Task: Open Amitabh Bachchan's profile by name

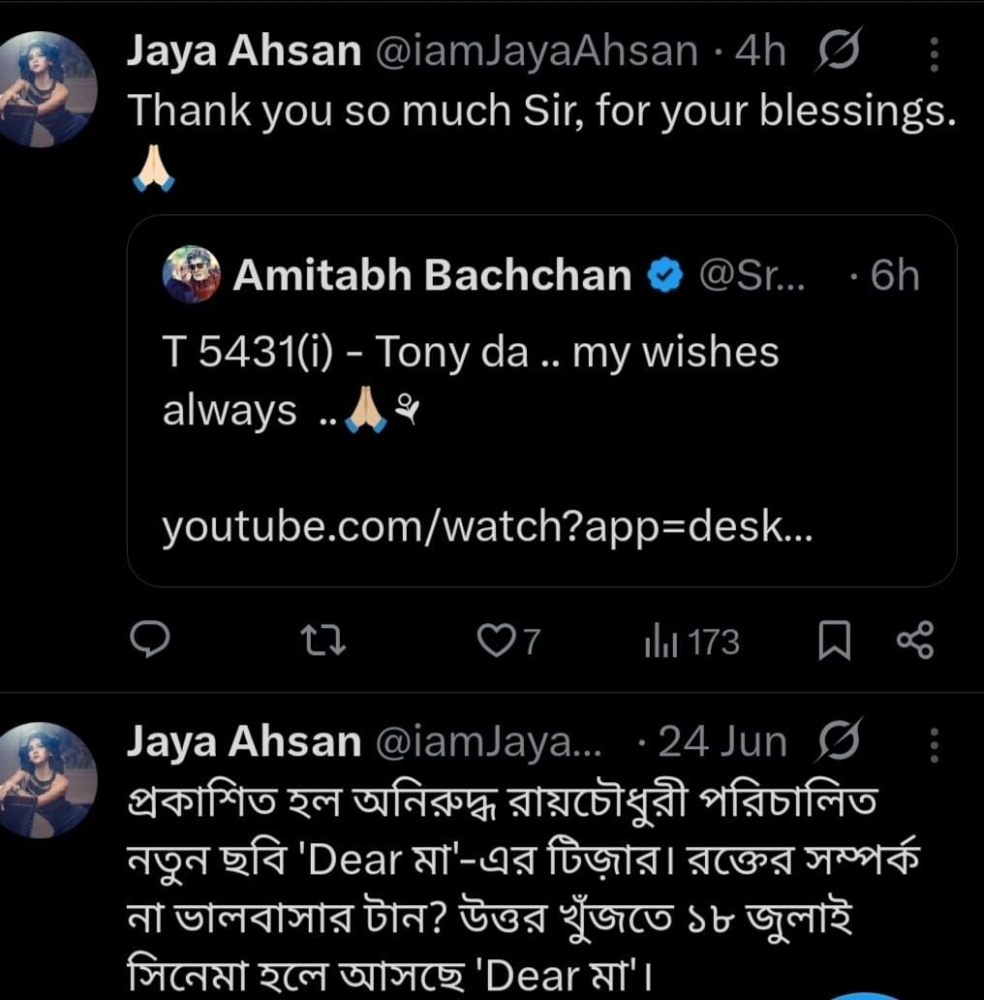Action: pyautogui.click(x=432, y=276)
